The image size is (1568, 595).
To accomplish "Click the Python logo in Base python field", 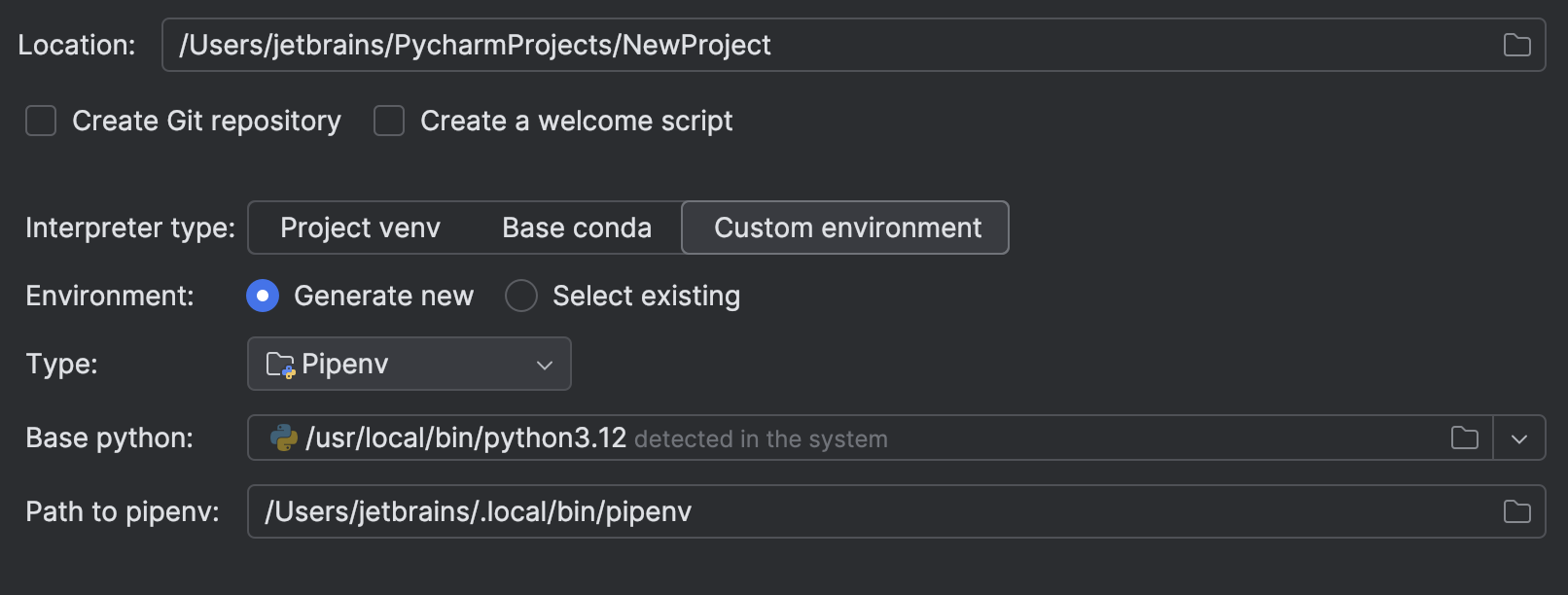I will [x=283, y=437].
